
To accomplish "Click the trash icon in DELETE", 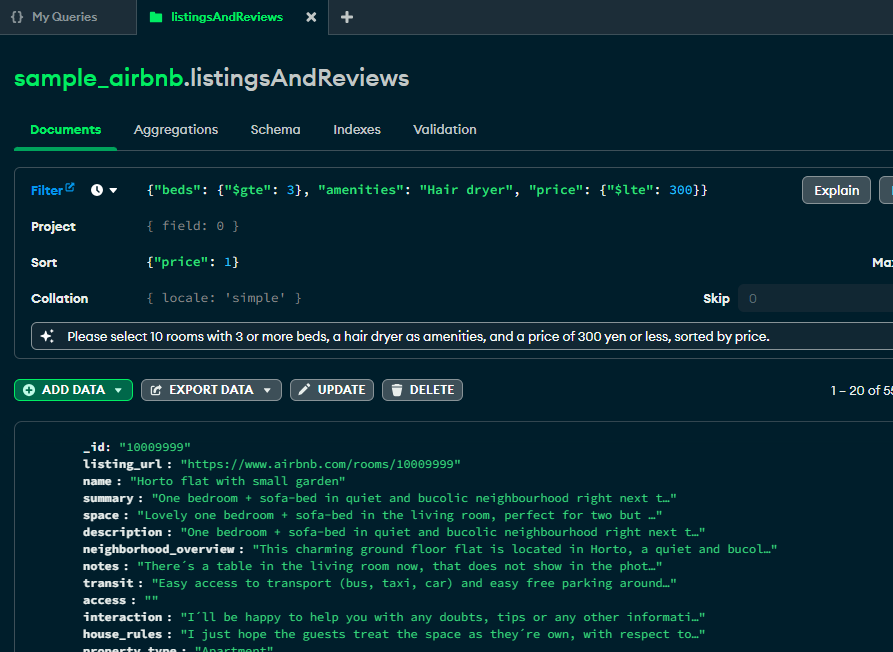I will coord(397,390).
